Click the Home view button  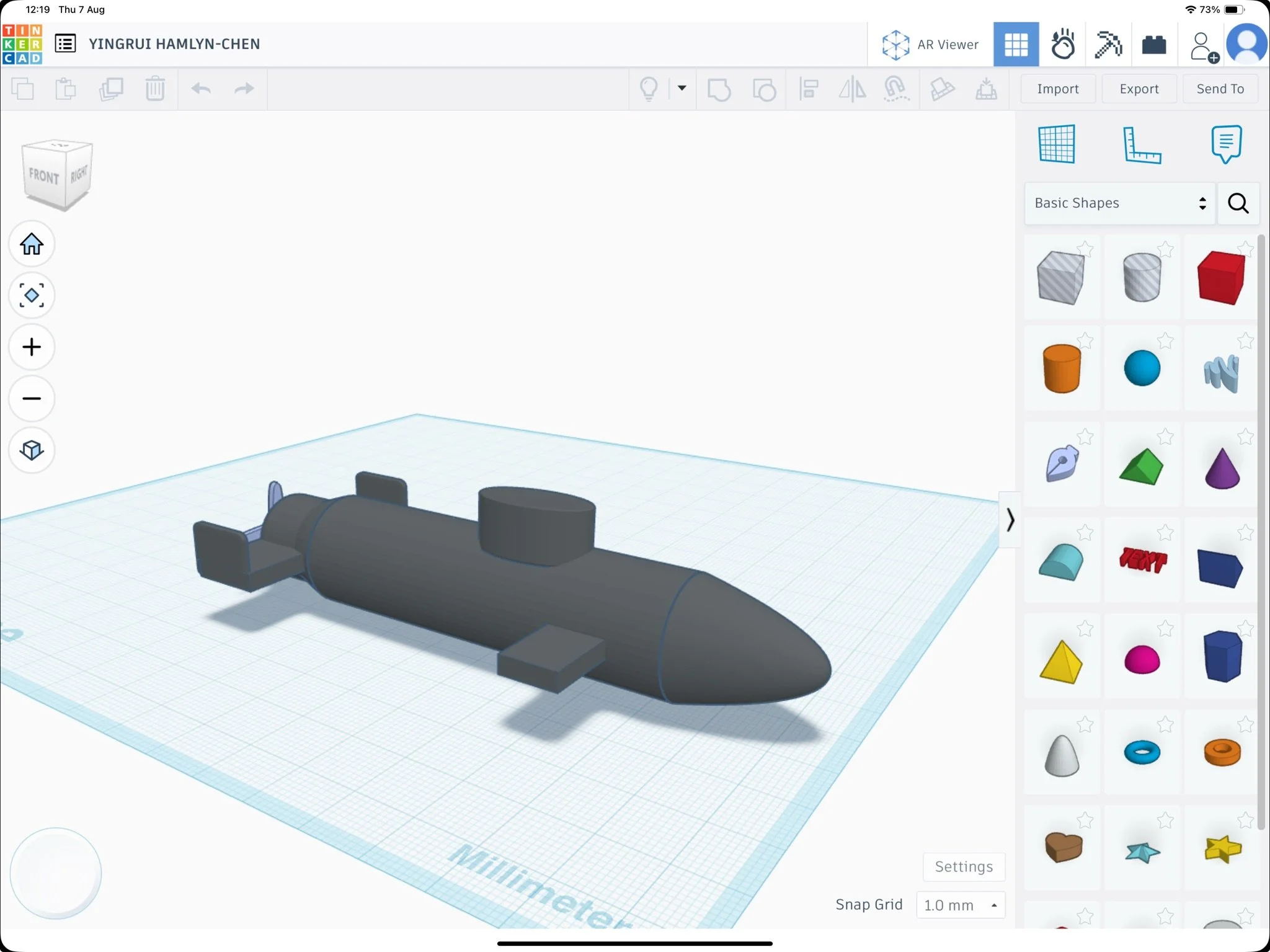click(32, 244)
